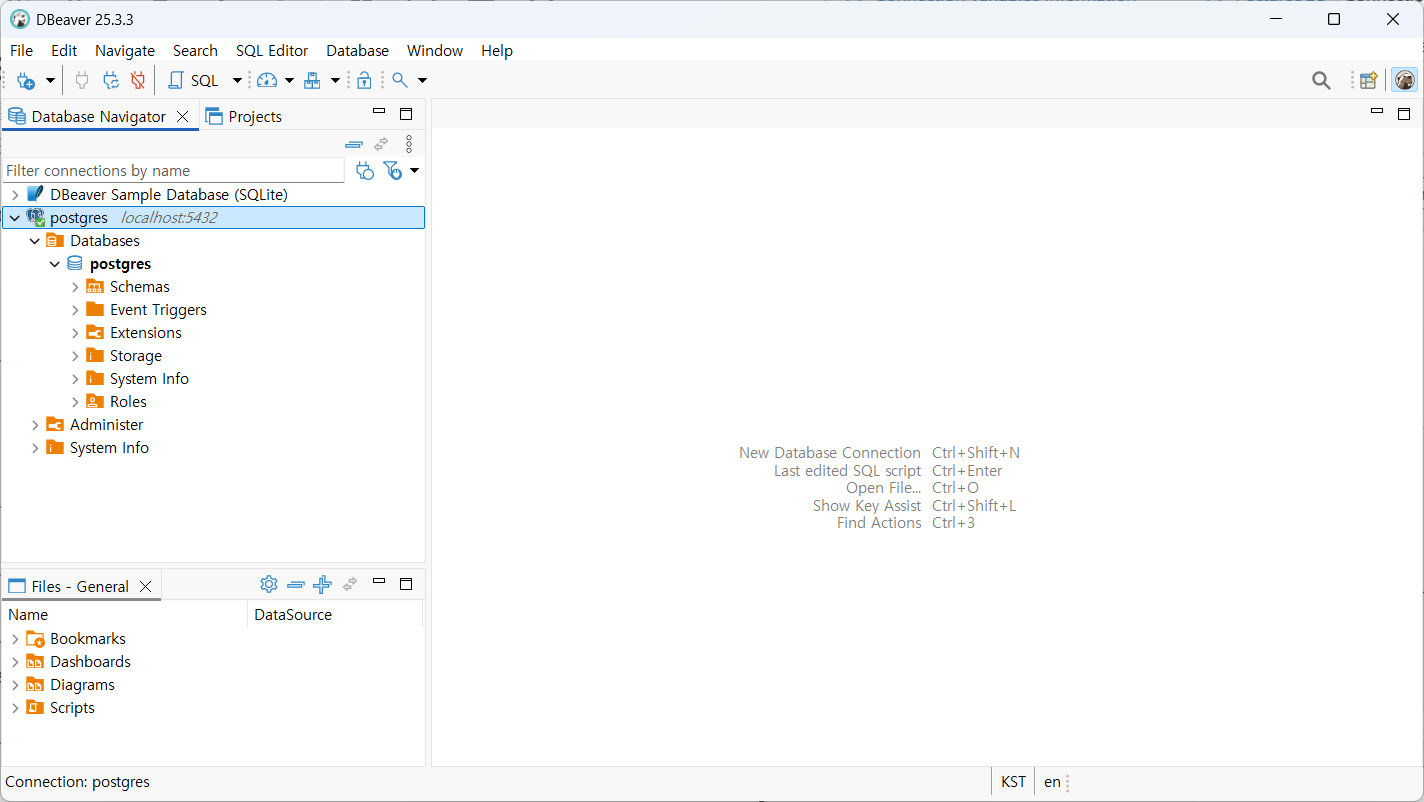Click the Filter connections by name field

pyautogui.click(x=174, y=171)
